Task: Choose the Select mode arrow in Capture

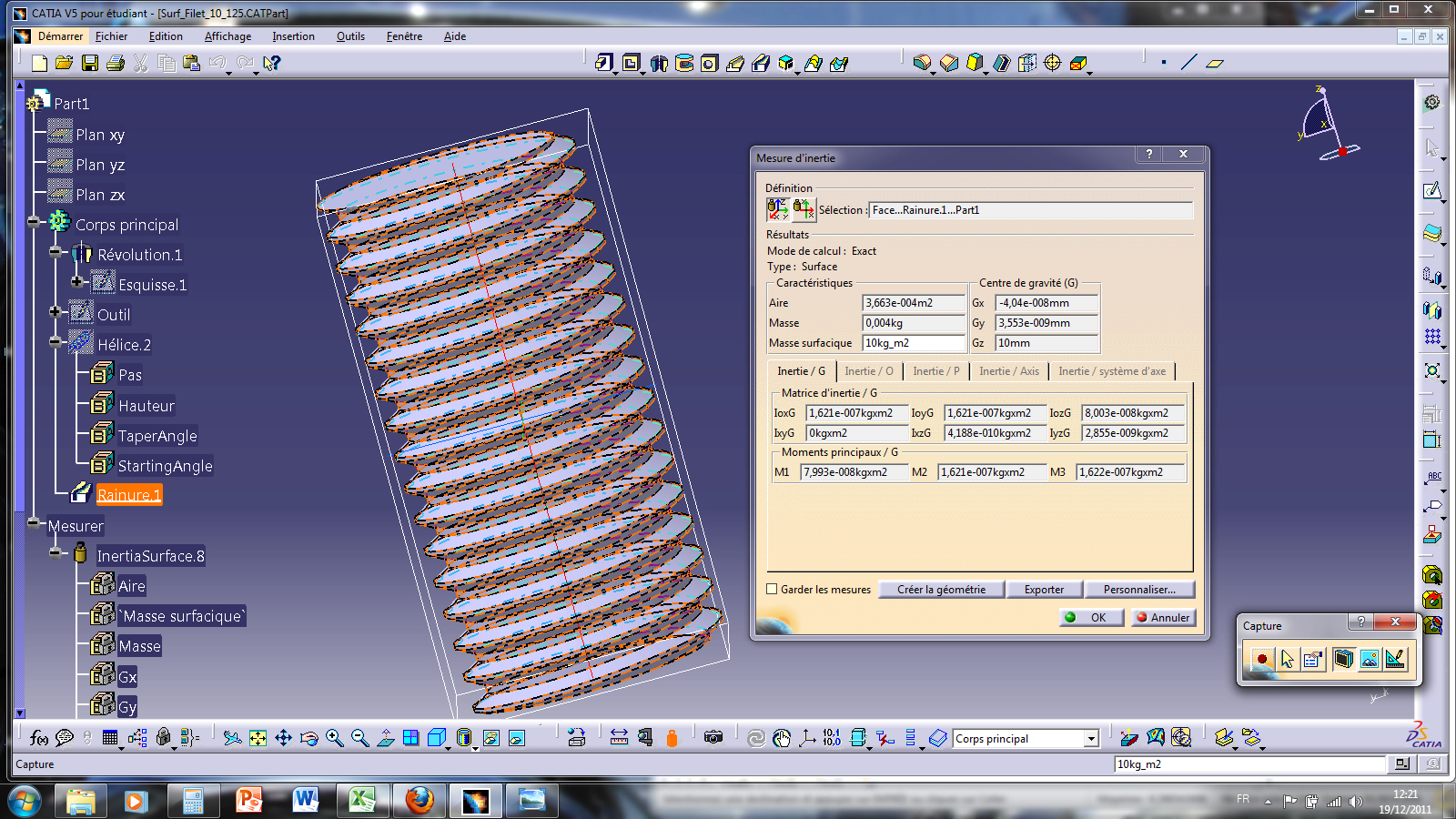Action: click(1287, 659)
